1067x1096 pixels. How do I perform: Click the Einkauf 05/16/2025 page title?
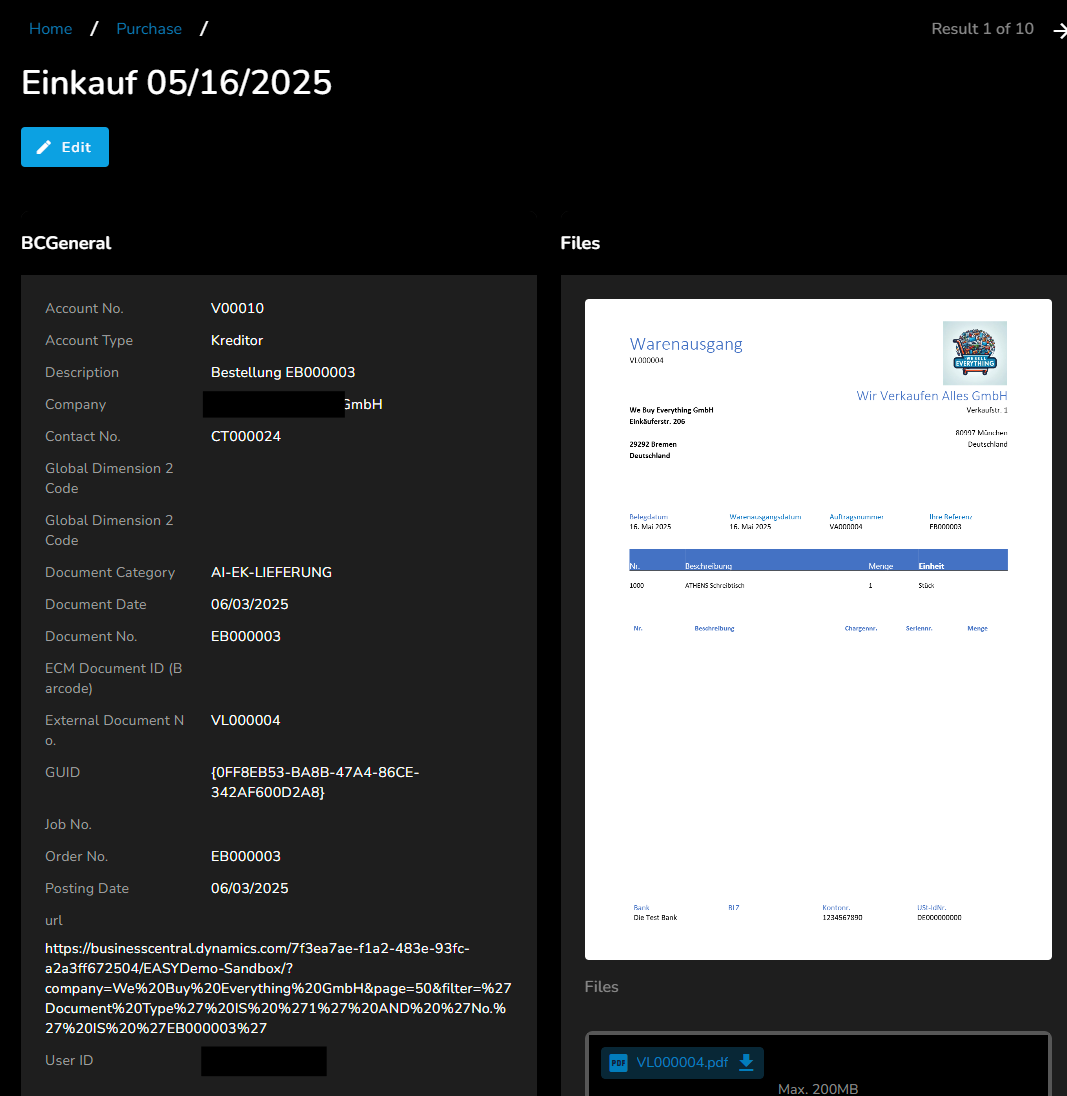point(176,83)
